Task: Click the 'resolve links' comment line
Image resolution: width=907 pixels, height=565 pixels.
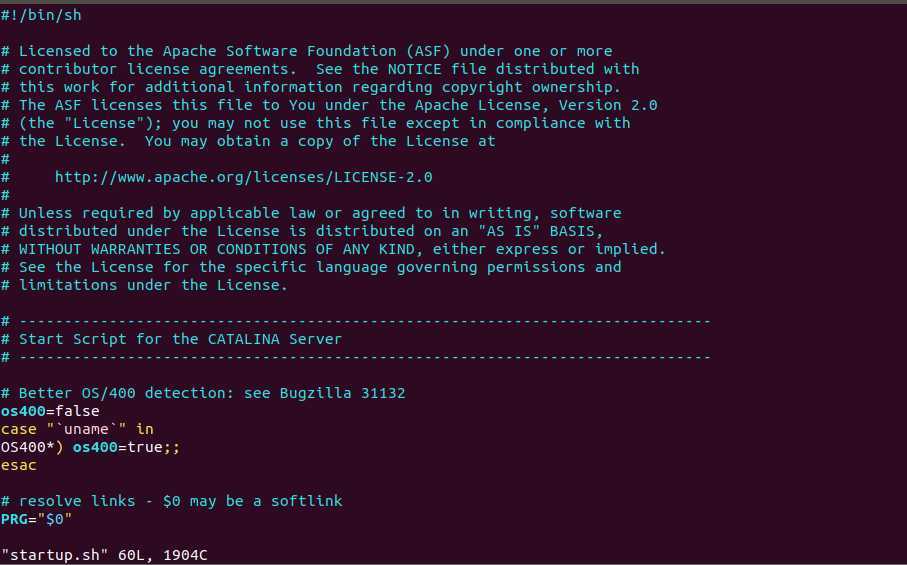Action: pyautogui.click(x=172, y=501)
